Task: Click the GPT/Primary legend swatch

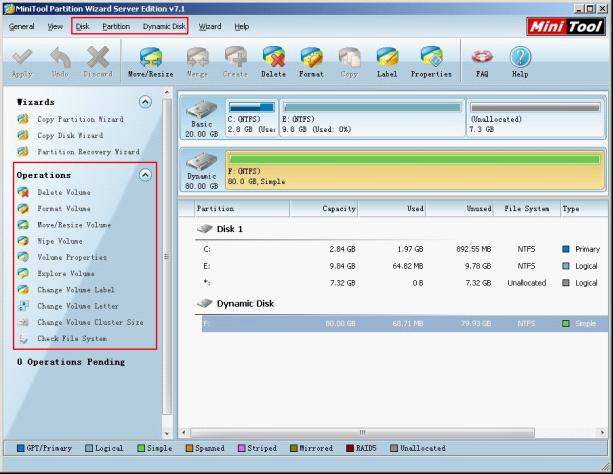Action: point(21,448)
